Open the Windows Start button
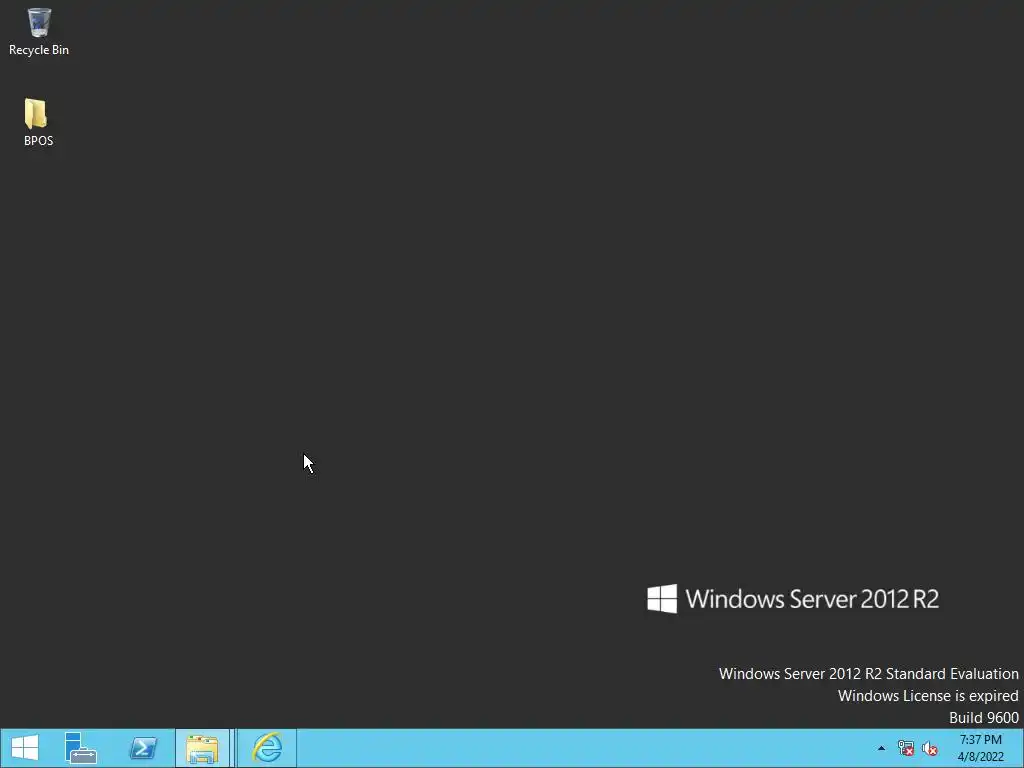Image resolution: width=1024 pixels, height=768 pixels. (25, 748)
